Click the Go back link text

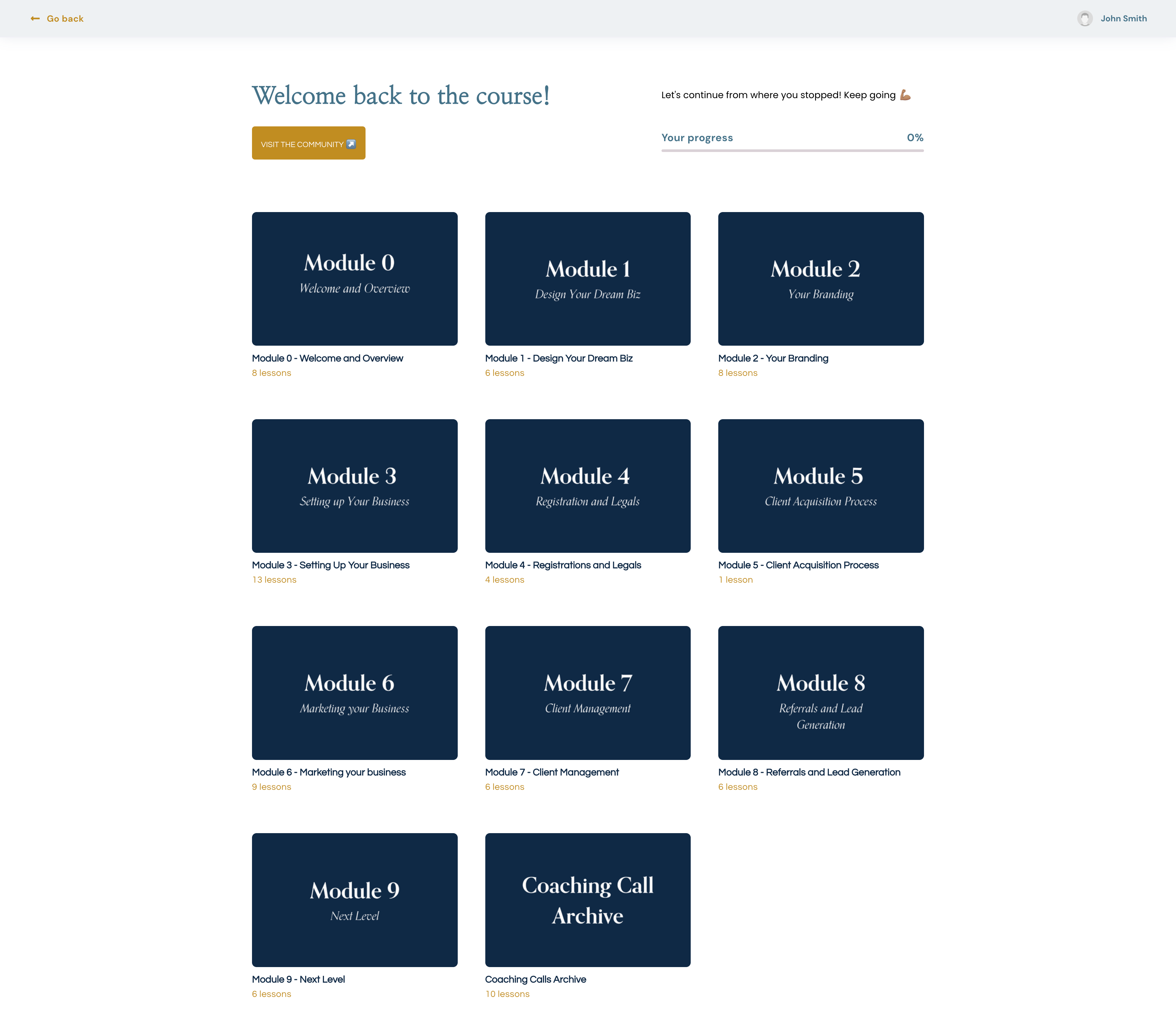[65, 19]
